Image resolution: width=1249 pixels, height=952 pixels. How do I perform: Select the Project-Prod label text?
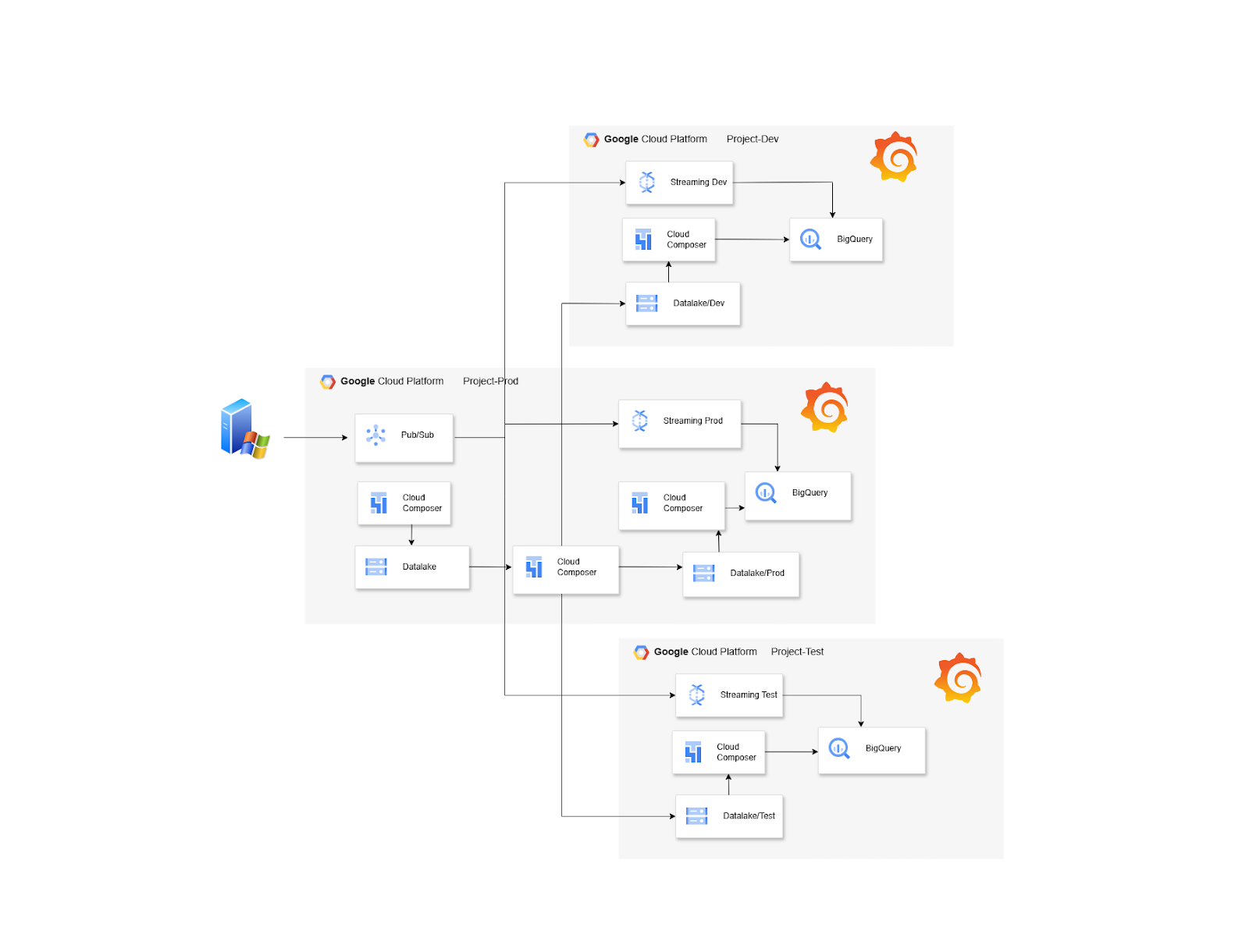490,381
